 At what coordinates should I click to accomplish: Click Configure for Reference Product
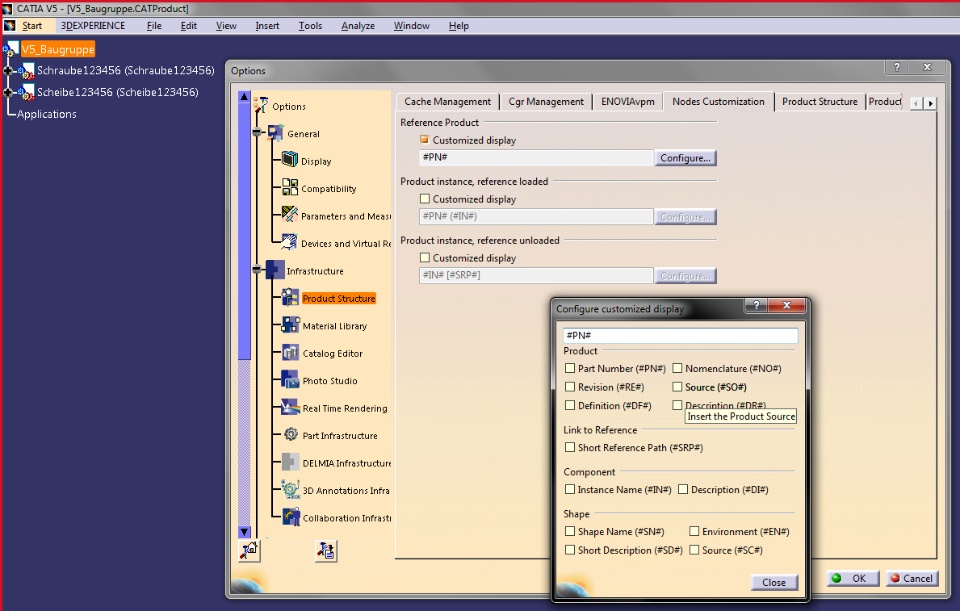click(x=685, y=158)
